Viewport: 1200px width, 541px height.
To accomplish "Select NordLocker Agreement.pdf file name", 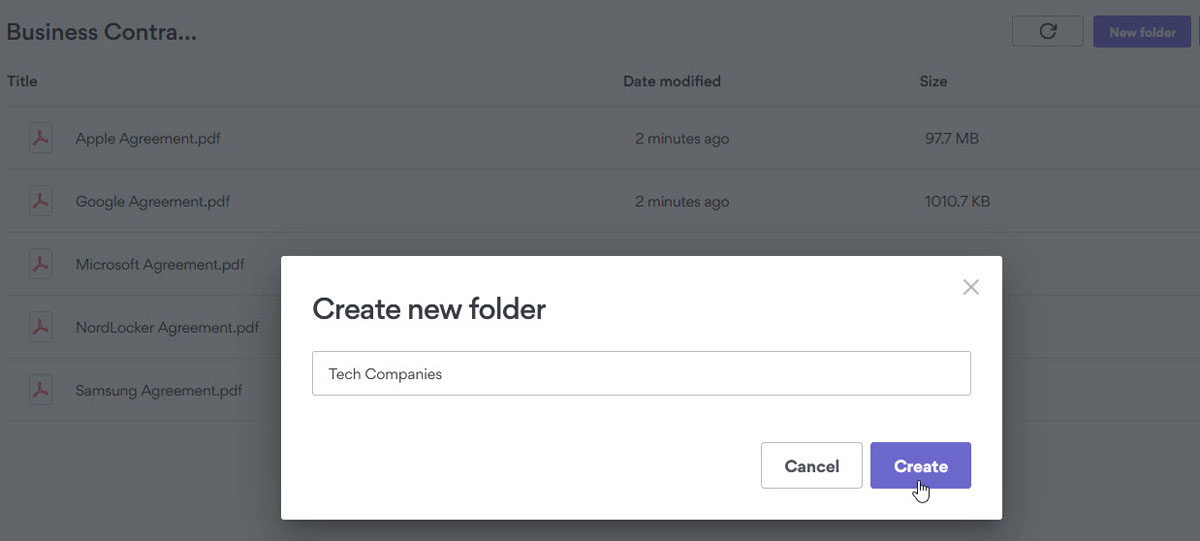I will [167, 327].
